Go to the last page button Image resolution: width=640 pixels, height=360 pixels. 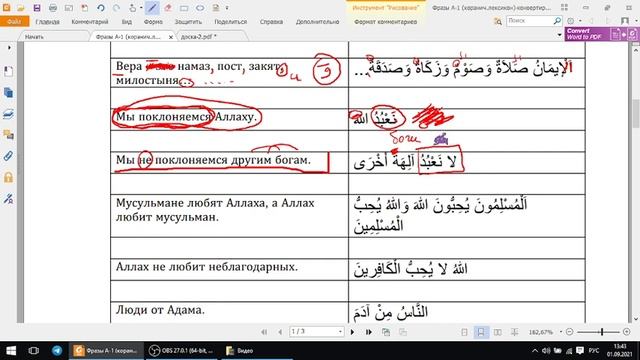[369, 332]
